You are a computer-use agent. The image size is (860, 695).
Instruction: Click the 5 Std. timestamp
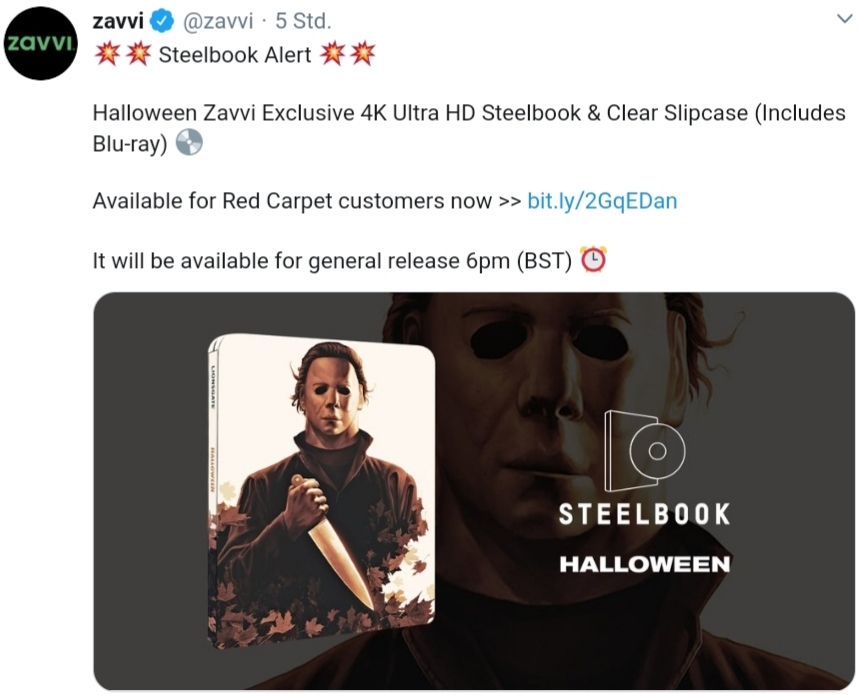[303, 21]
